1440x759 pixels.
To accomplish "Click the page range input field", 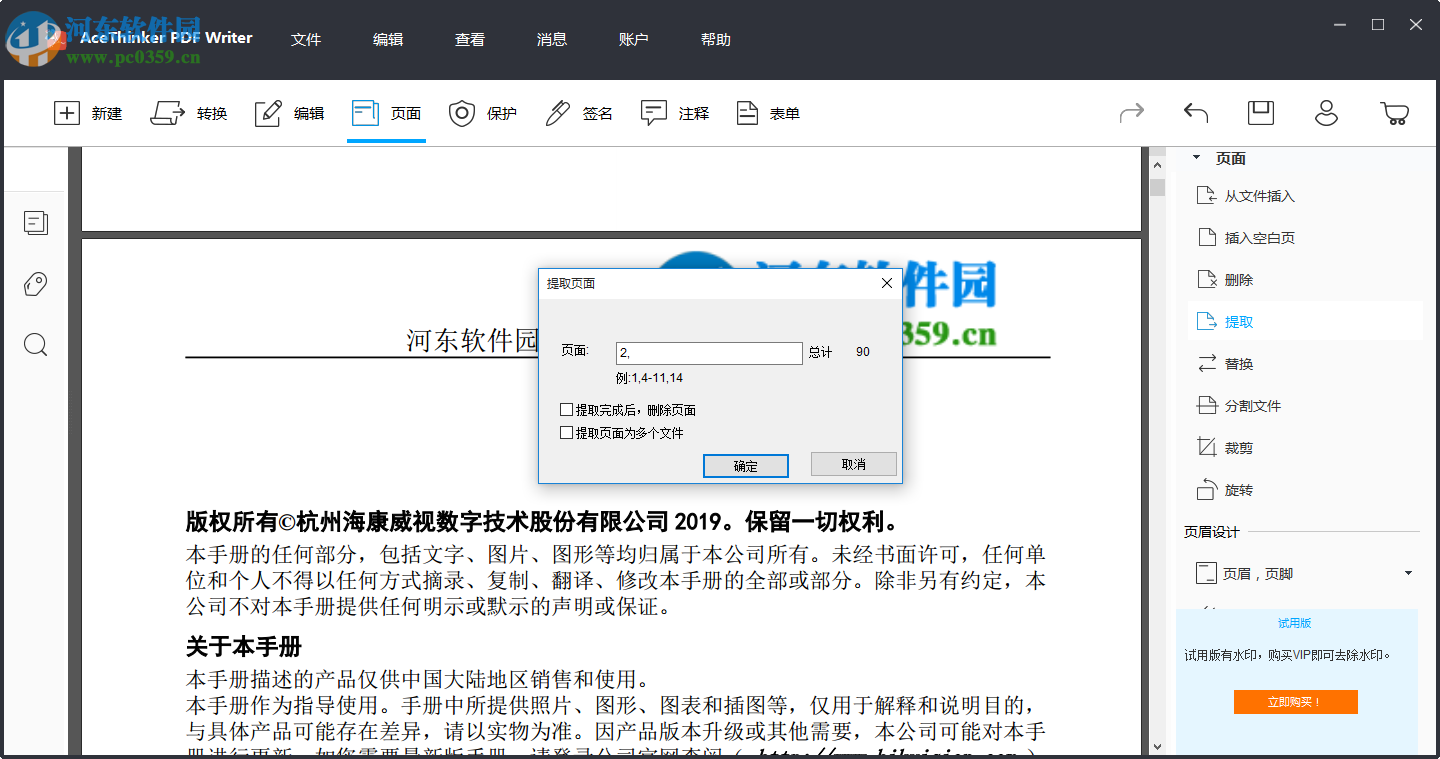I will click(709, 353).
